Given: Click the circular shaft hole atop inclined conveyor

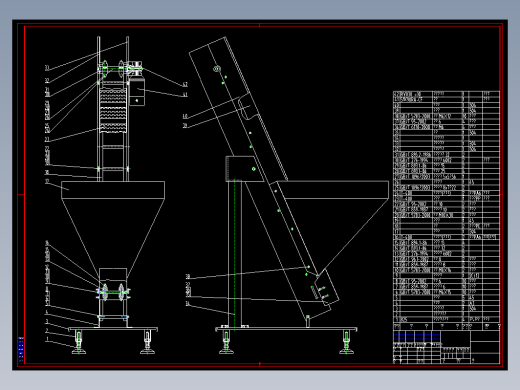Looking at the screenshot, I should tap(217, 69).
